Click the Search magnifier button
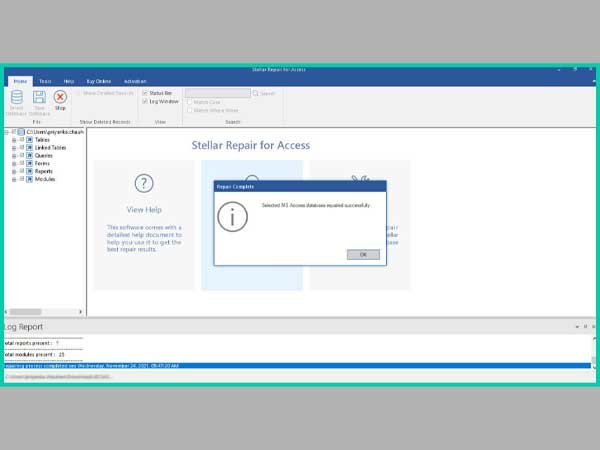The width and height of the screenshot is (600, 450). coord(264,93)
